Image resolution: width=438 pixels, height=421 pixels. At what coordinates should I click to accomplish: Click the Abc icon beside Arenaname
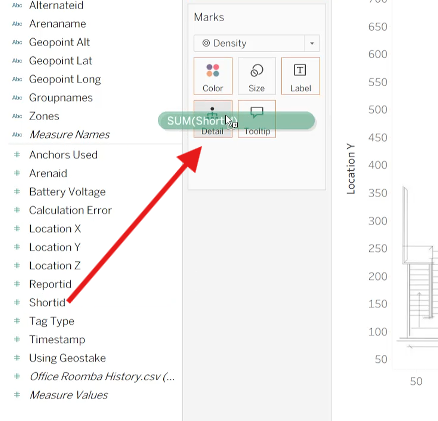click(17, 24)
